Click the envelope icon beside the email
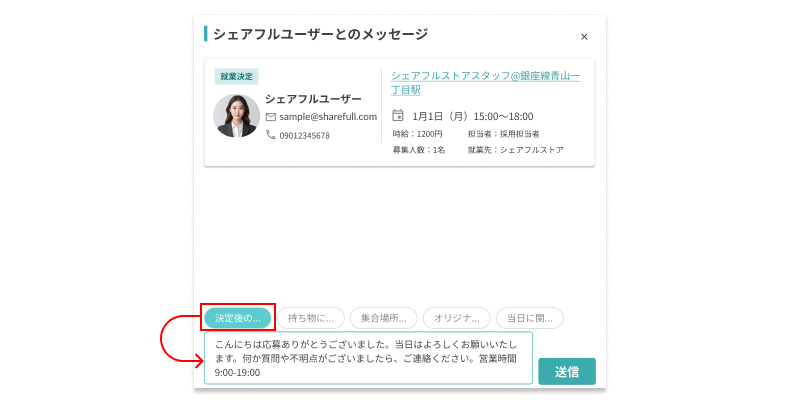Image resolution: width=800 pixels, height=400 pixels. pos(271,117)
